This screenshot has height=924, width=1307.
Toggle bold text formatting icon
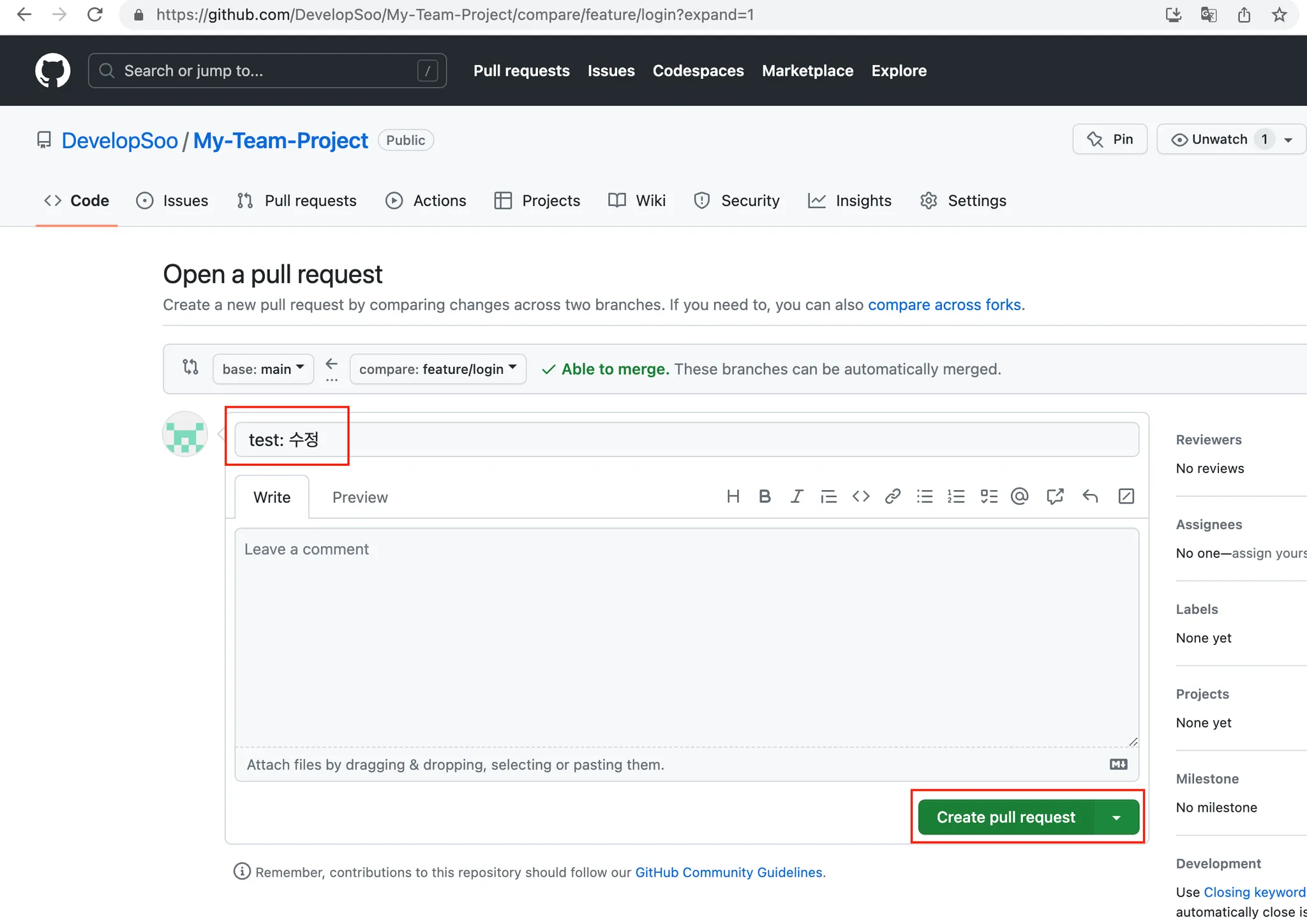[x=765, y=496]
